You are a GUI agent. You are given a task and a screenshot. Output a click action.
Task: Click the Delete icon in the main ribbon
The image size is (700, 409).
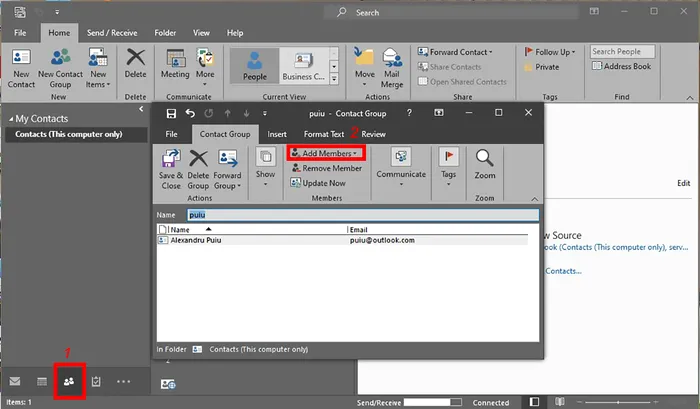pyautogui.click(x=135, y=64)
